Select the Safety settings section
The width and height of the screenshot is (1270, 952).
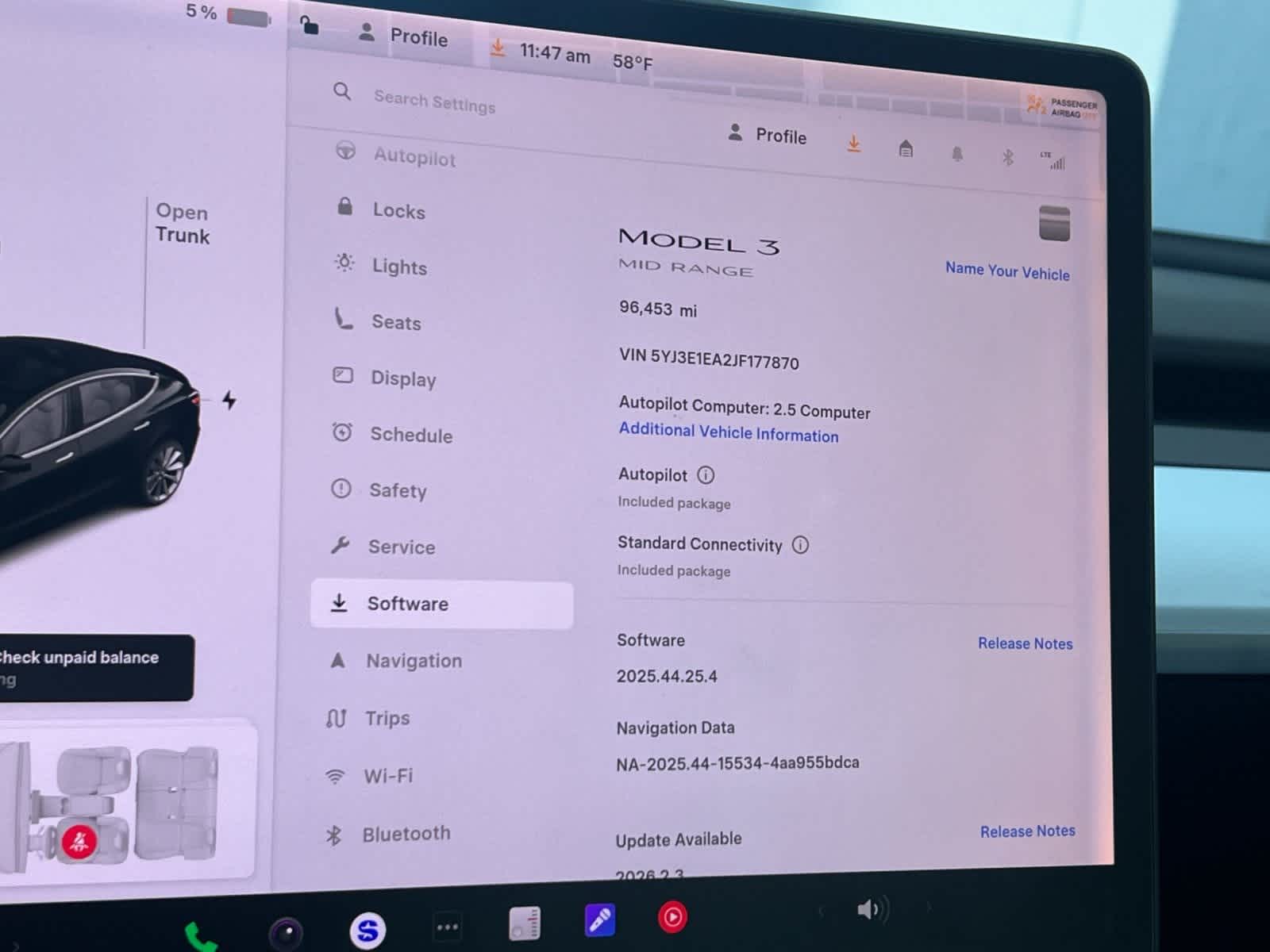398,490
